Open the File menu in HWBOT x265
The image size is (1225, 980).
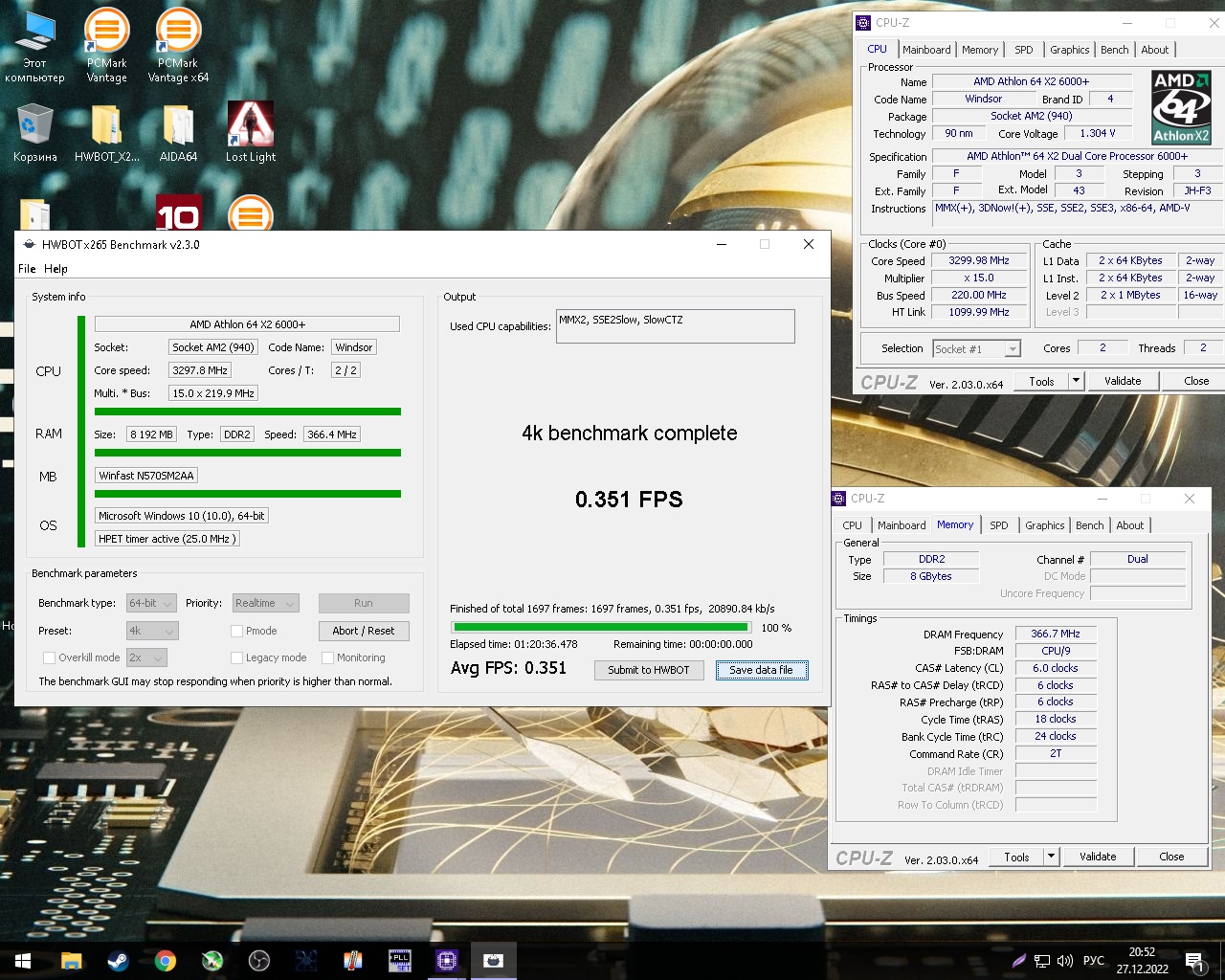click(27, 269)
